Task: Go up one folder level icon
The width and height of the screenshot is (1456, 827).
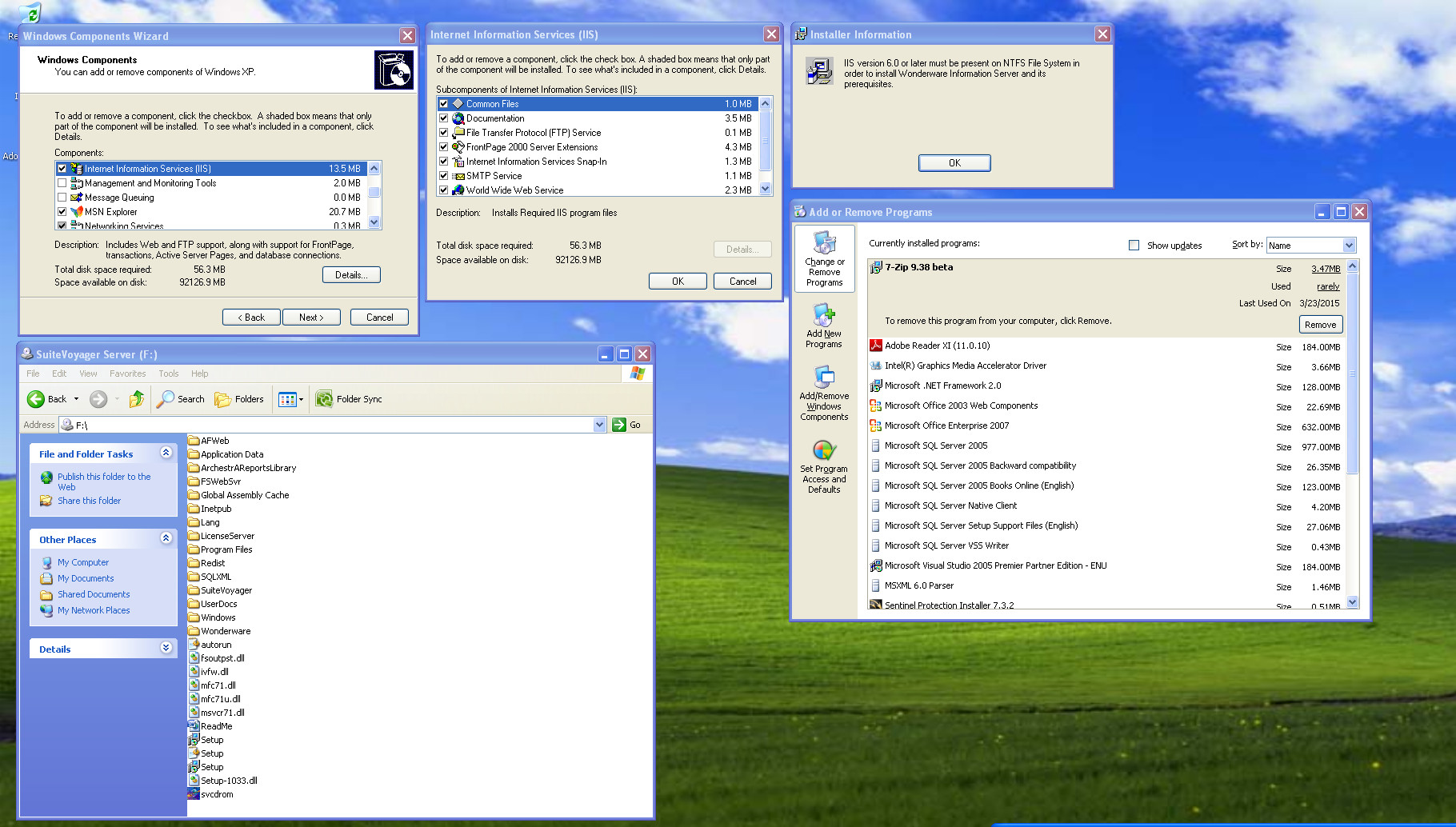Action: [137, 398]
